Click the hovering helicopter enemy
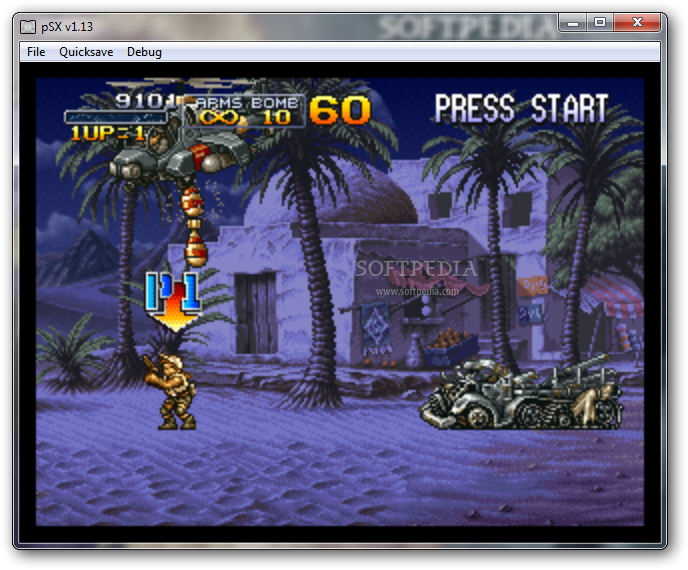This screenshot has height=570, width=688. tap(180, 156)
